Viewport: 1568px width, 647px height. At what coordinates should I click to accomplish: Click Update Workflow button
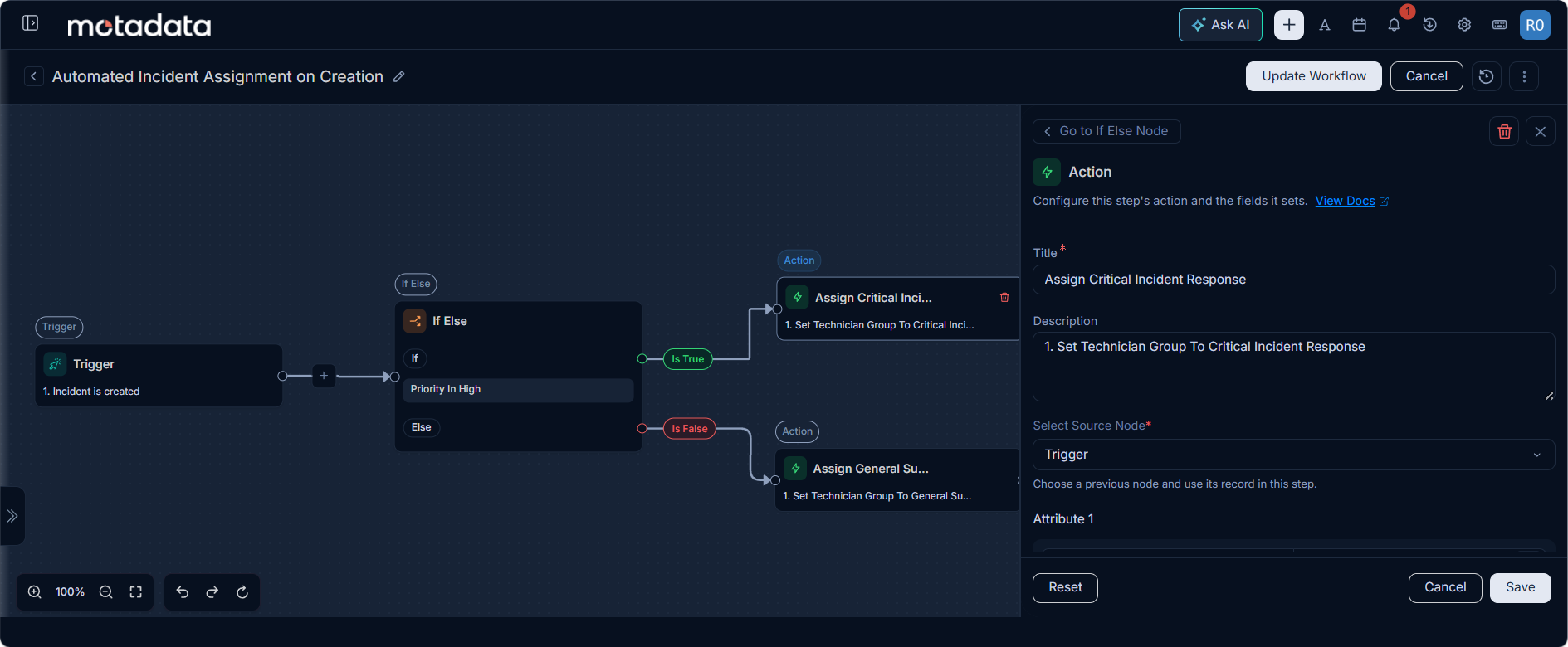pyautogui.click(x=1314, y=76)
